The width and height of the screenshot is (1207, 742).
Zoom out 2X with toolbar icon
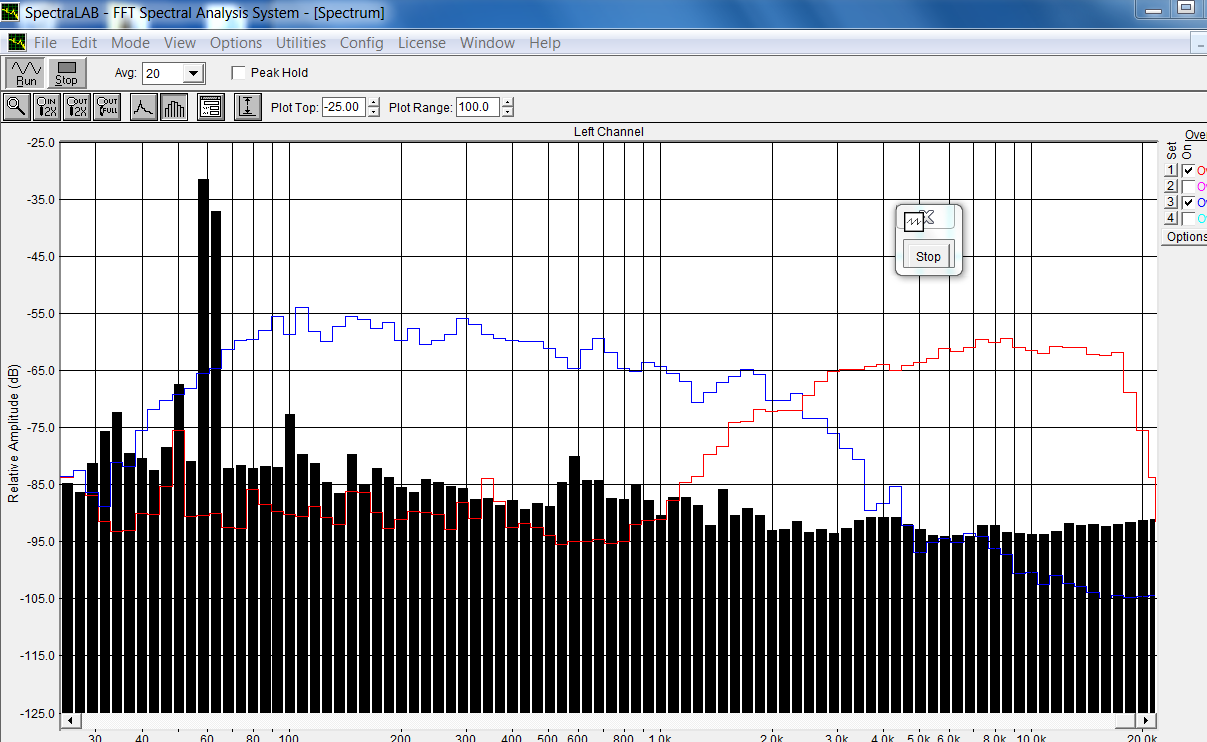pos(77,107)
